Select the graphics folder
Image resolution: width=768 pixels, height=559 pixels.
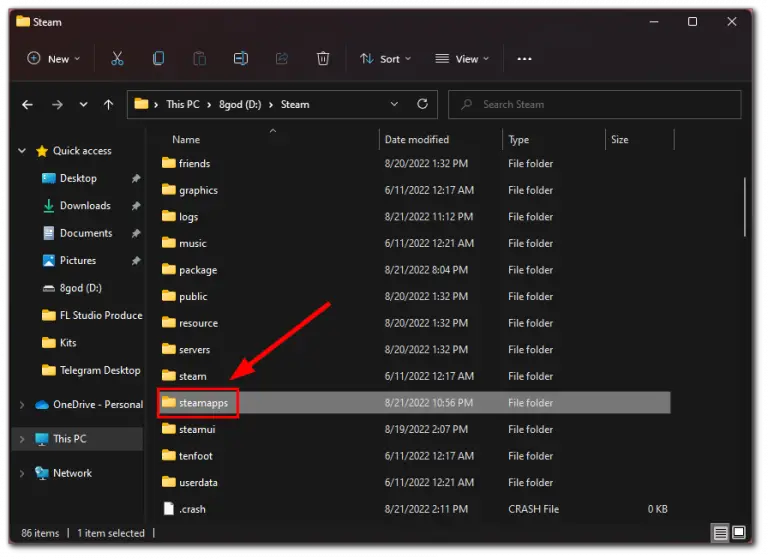point(190,190)
